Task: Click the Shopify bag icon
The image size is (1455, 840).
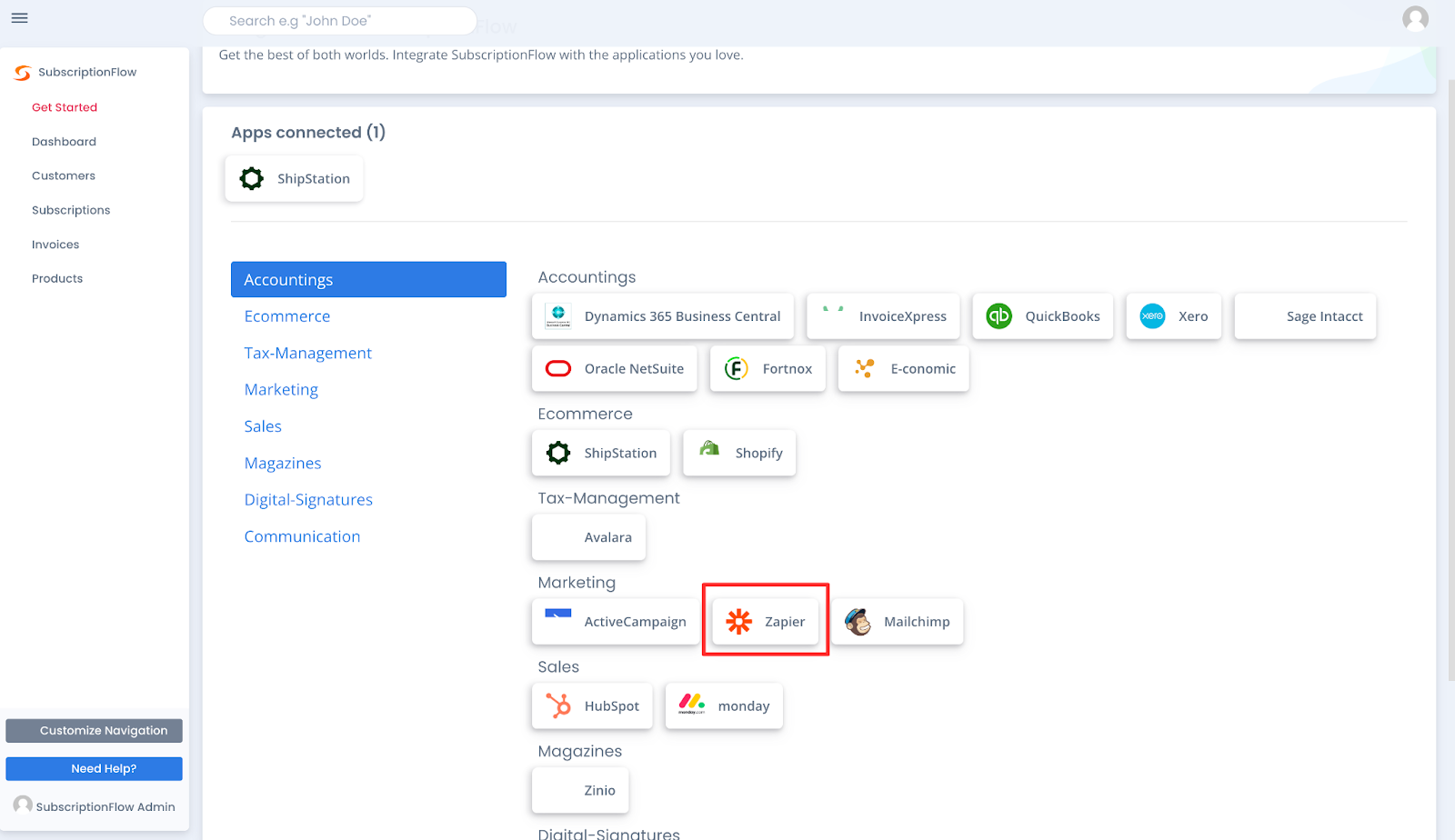Action: (709, 449)
